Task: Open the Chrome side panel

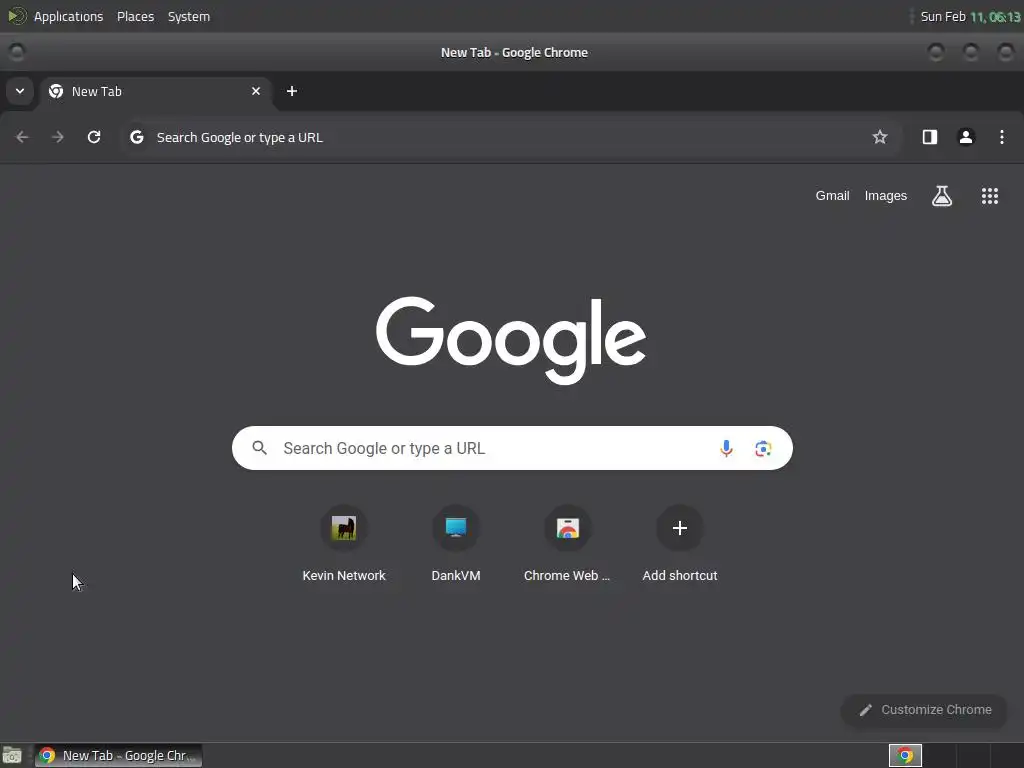Action: pyautogui.click(x=930, y=137)
